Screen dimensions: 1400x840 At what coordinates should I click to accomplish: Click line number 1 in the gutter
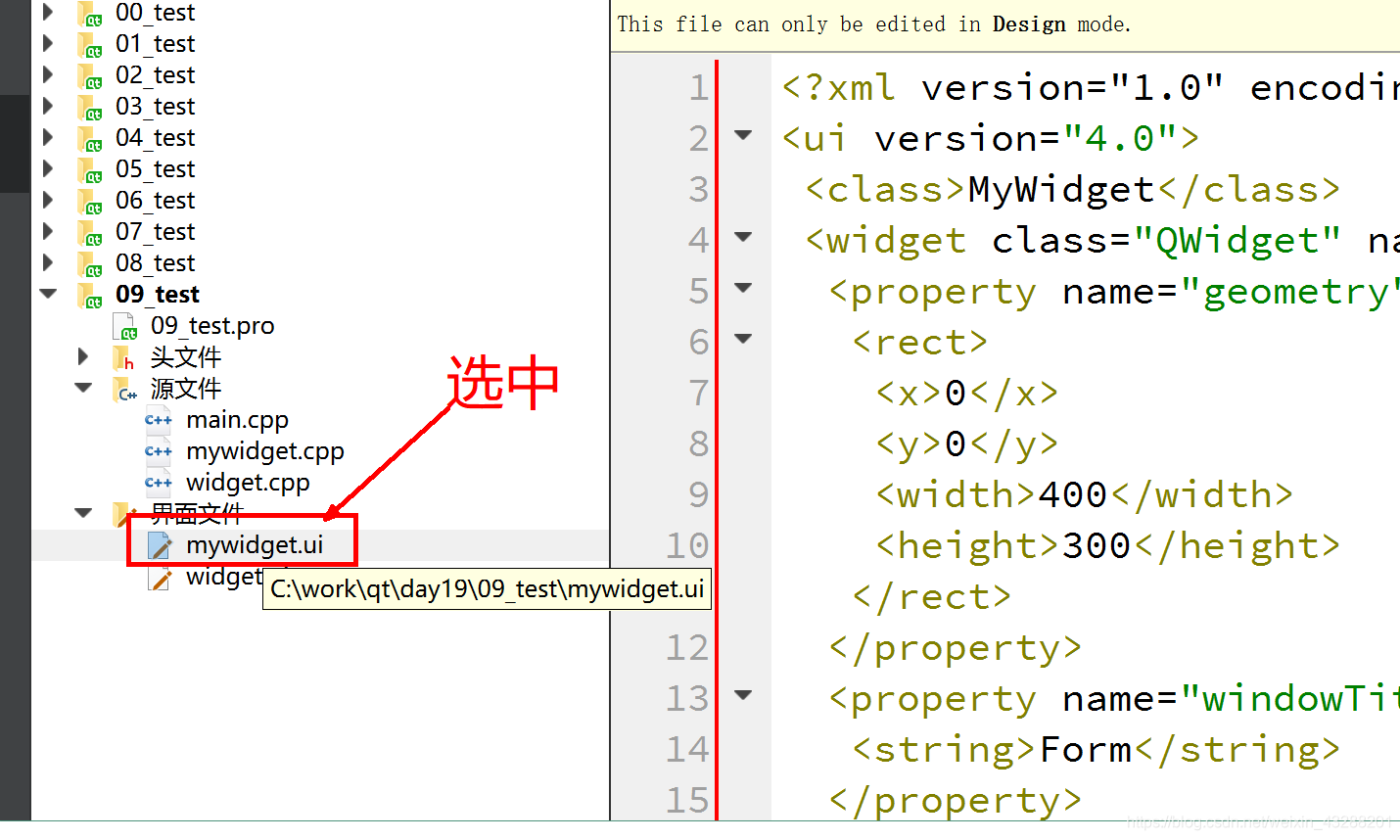point(698,88)
